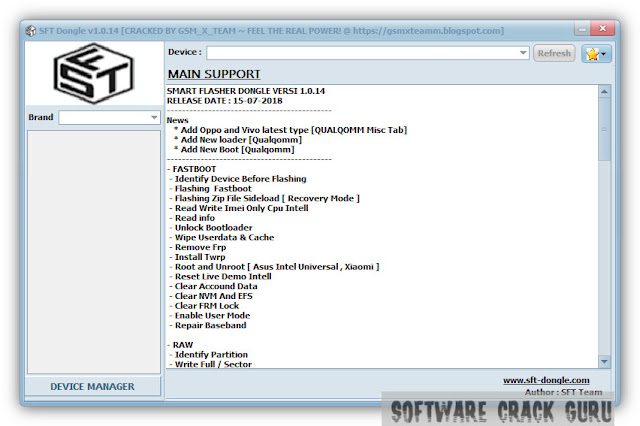The image size is (640, 426).
Task: Click 'Clear FRM Lock' line
Action: coord(207,306)
